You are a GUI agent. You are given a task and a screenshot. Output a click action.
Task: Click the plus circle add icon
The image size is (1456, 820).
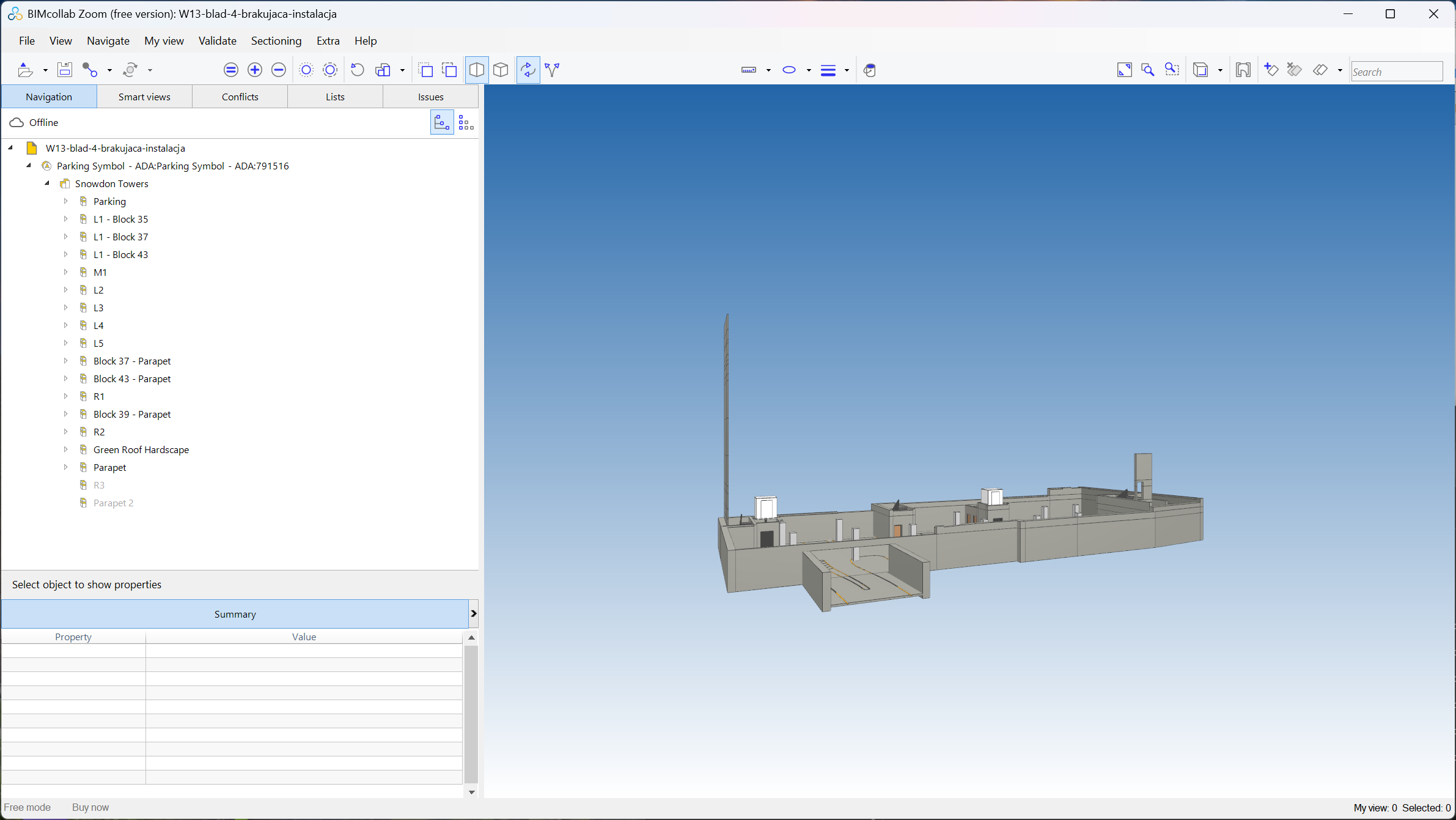255,70
